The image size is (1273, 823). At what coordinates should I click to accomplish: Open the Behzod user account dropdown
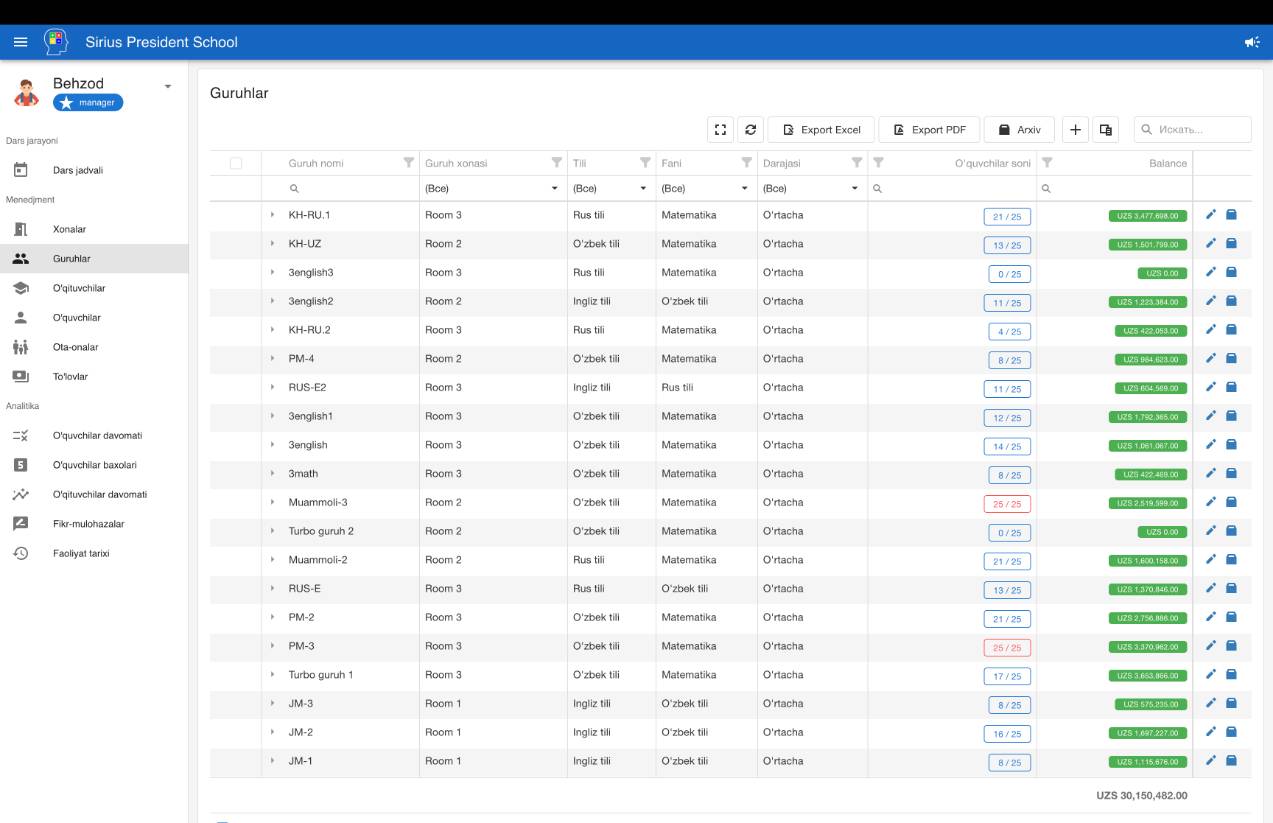(x=168, y=86)
